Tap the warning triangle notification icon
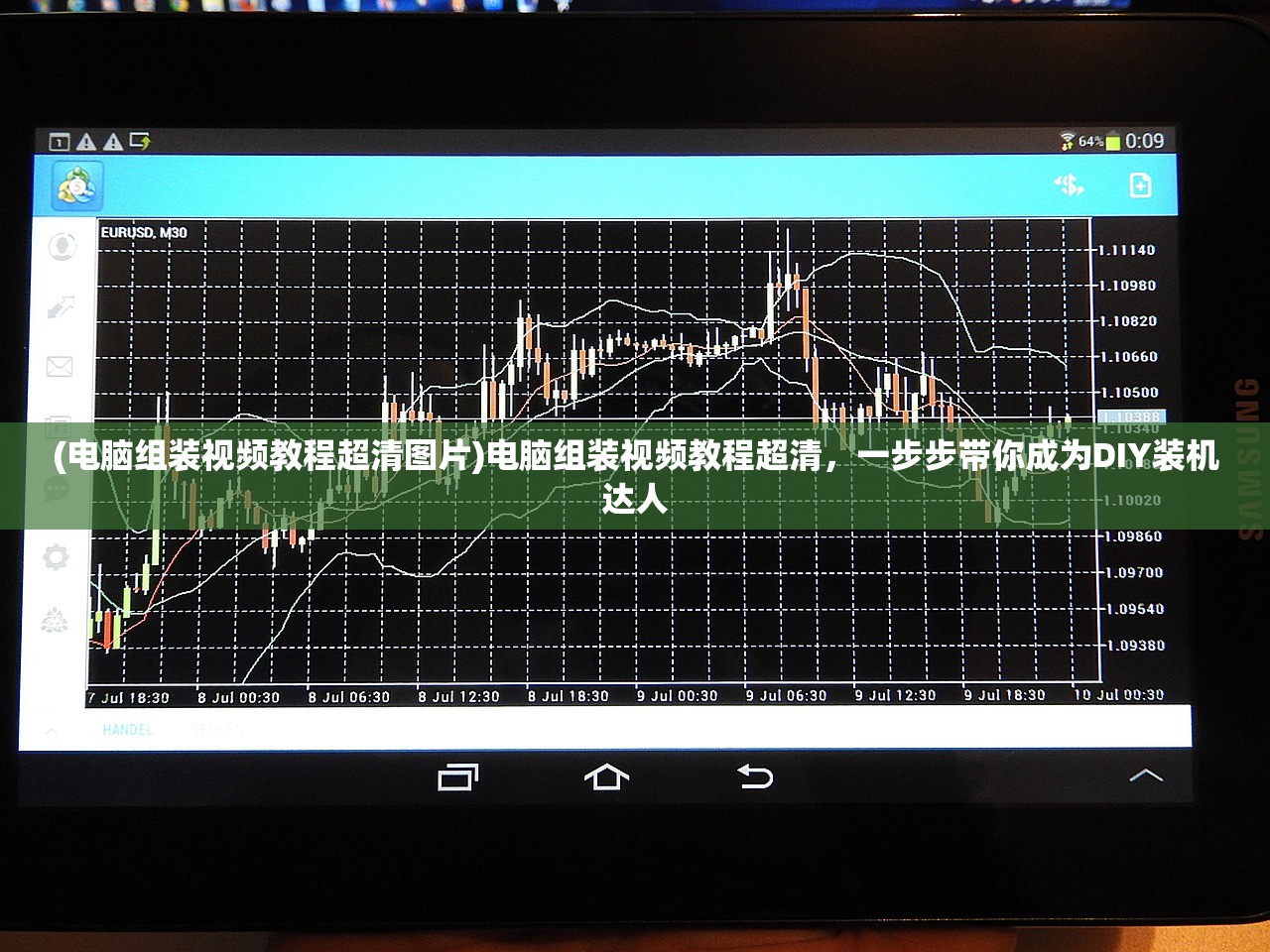This screenshot has height=952, width=1270. point(87,142)
